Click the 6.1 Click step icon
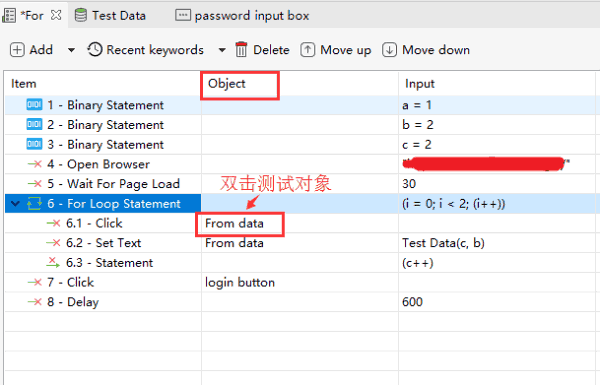This screenshot has width=600, height=385. [x=53, y=223]
